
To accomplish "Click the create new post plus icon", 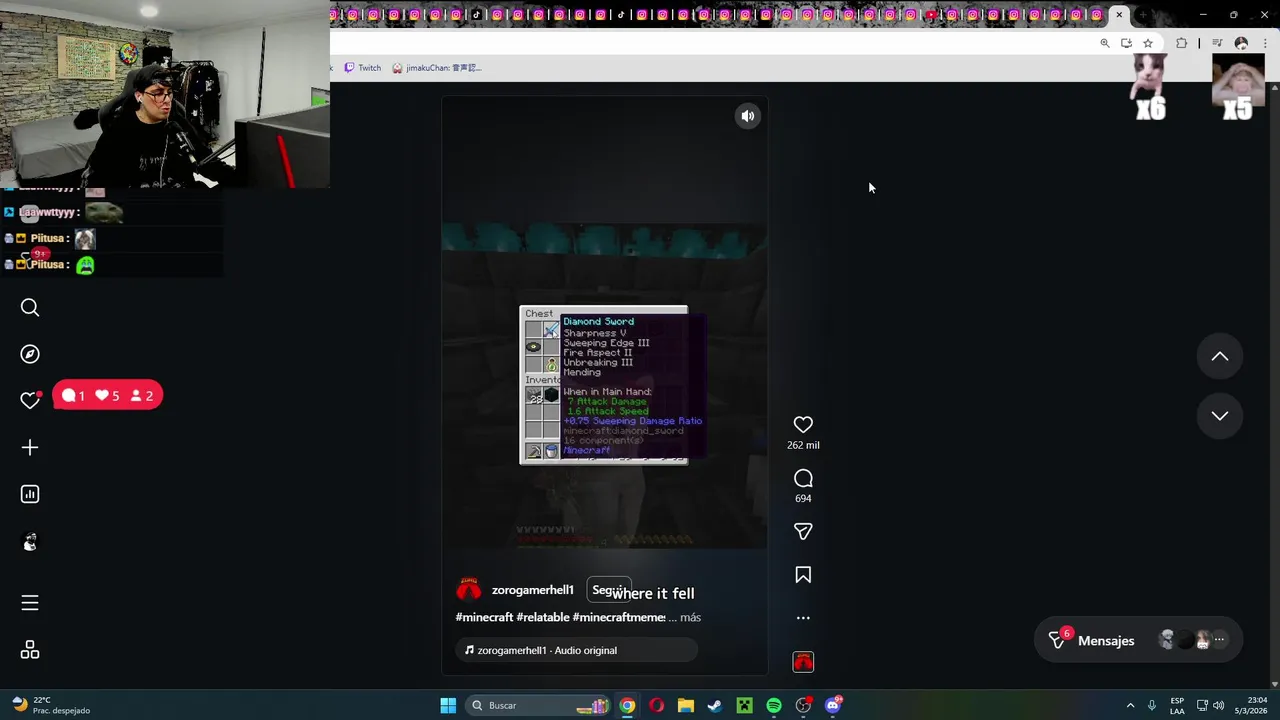I will pos(30,447).
